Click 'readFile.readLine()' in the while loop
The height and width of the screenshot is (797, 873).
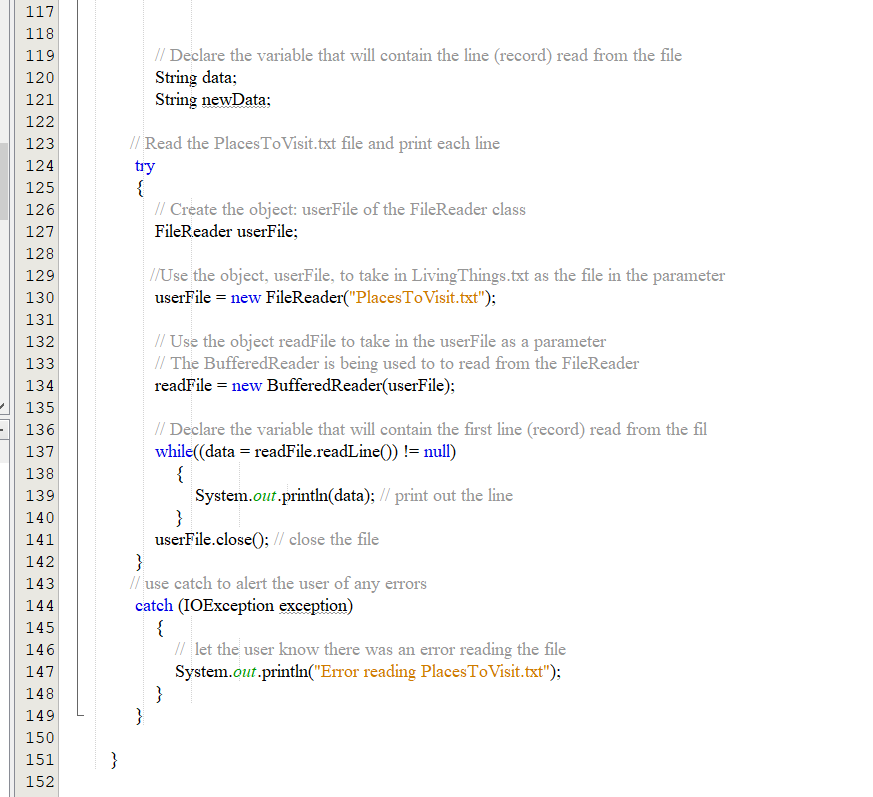coord(326,452)
